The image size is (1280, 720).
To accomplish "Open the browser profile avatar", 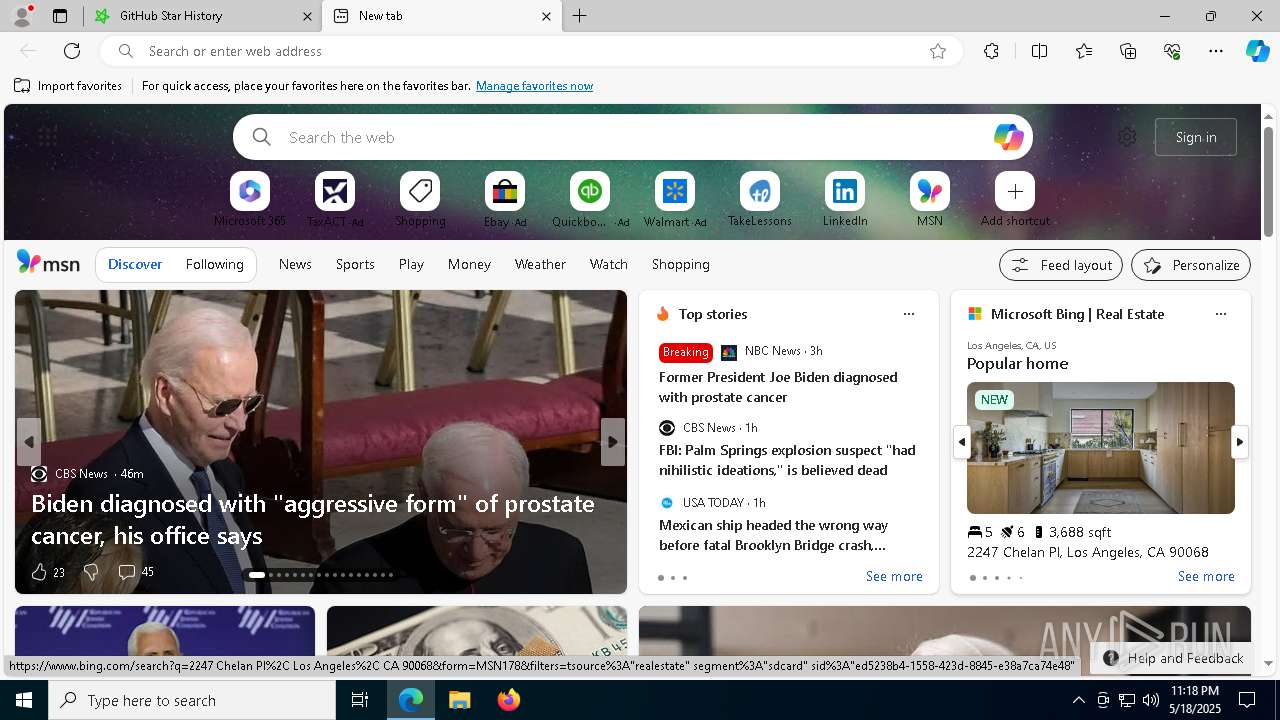I will [x=22, y=16].
